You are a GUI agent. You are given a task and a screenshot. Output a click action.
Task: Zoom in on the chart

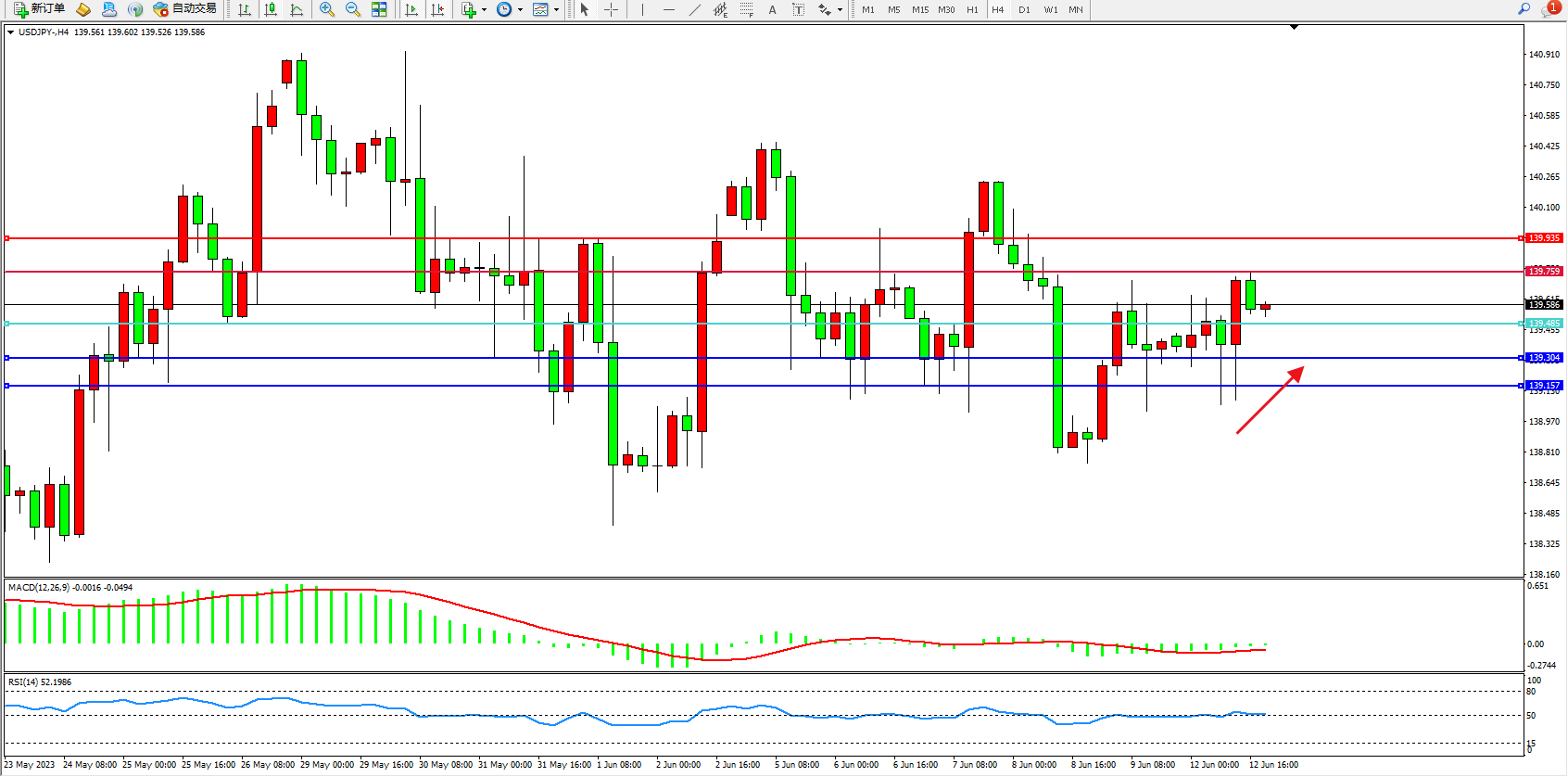tap(326, 9)
